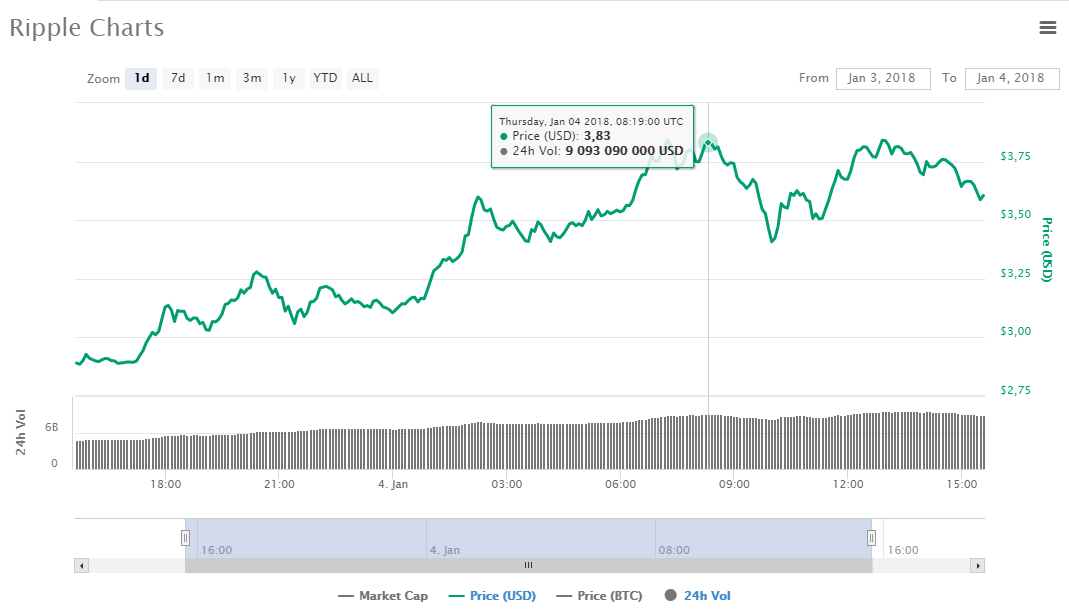Select the 1m zoom range

click(x=215, y=78)
